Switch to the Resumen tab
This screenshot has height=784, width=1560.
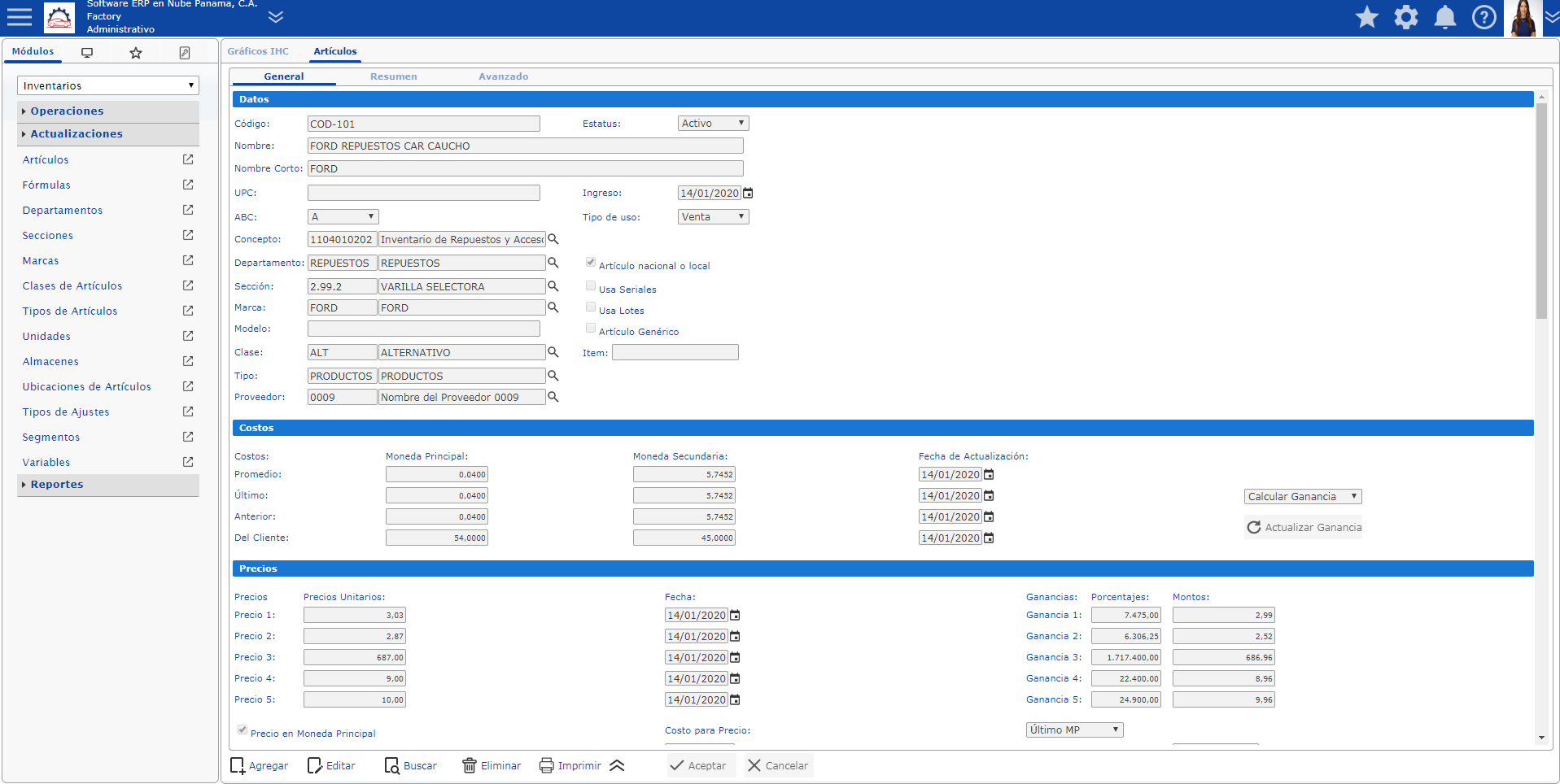pyautogui.click(x=393, y=76)
